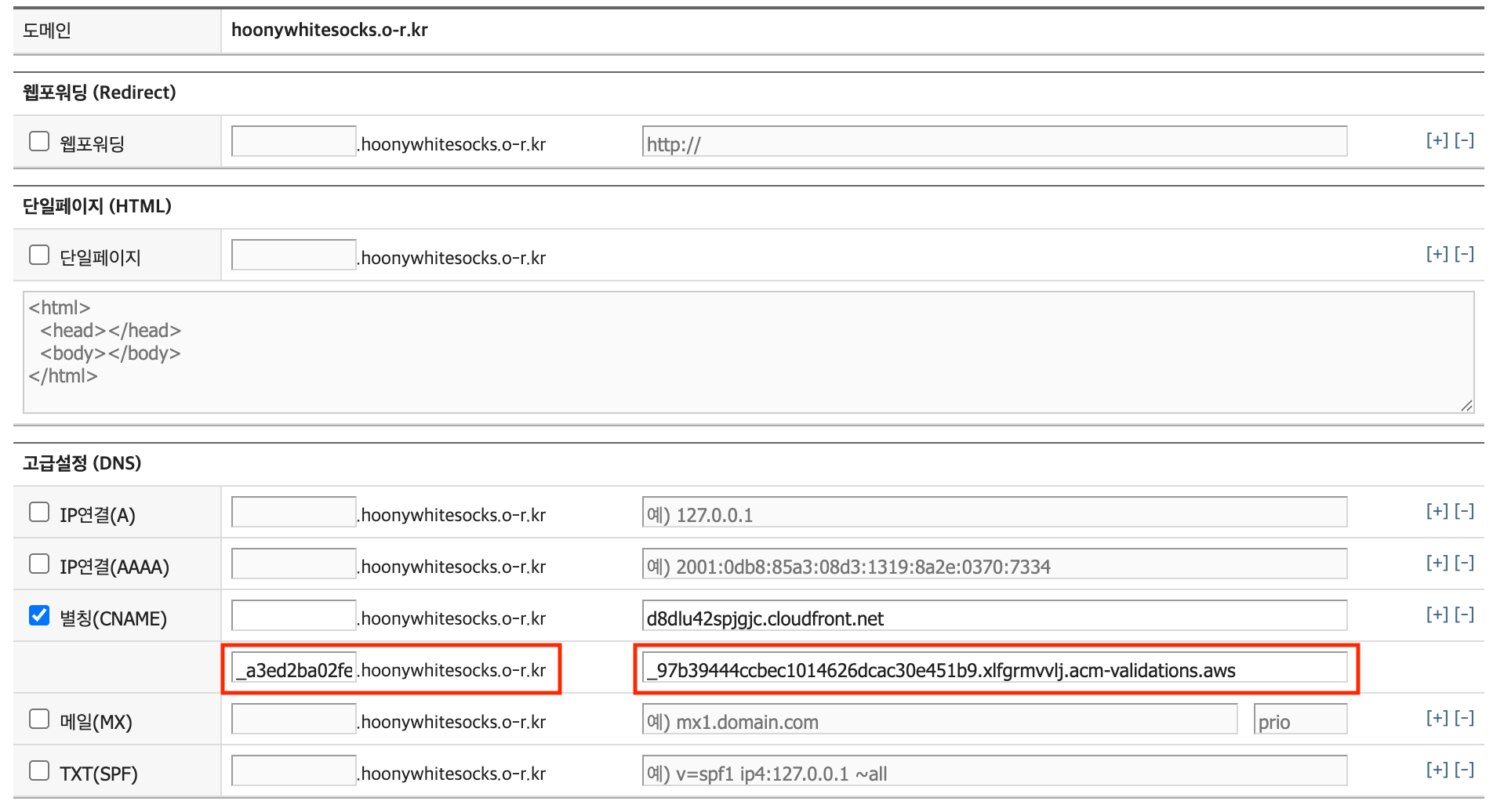Add a CNAME row using [+]
The width and height of the screenshot is (1504, 812).
pos(1437,615)
